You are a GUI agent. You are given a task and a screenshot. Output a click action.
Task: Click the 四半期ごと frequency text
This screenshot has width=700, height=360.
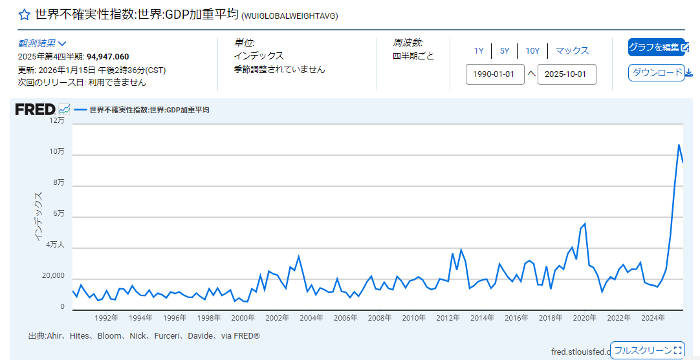coord(413,57)
